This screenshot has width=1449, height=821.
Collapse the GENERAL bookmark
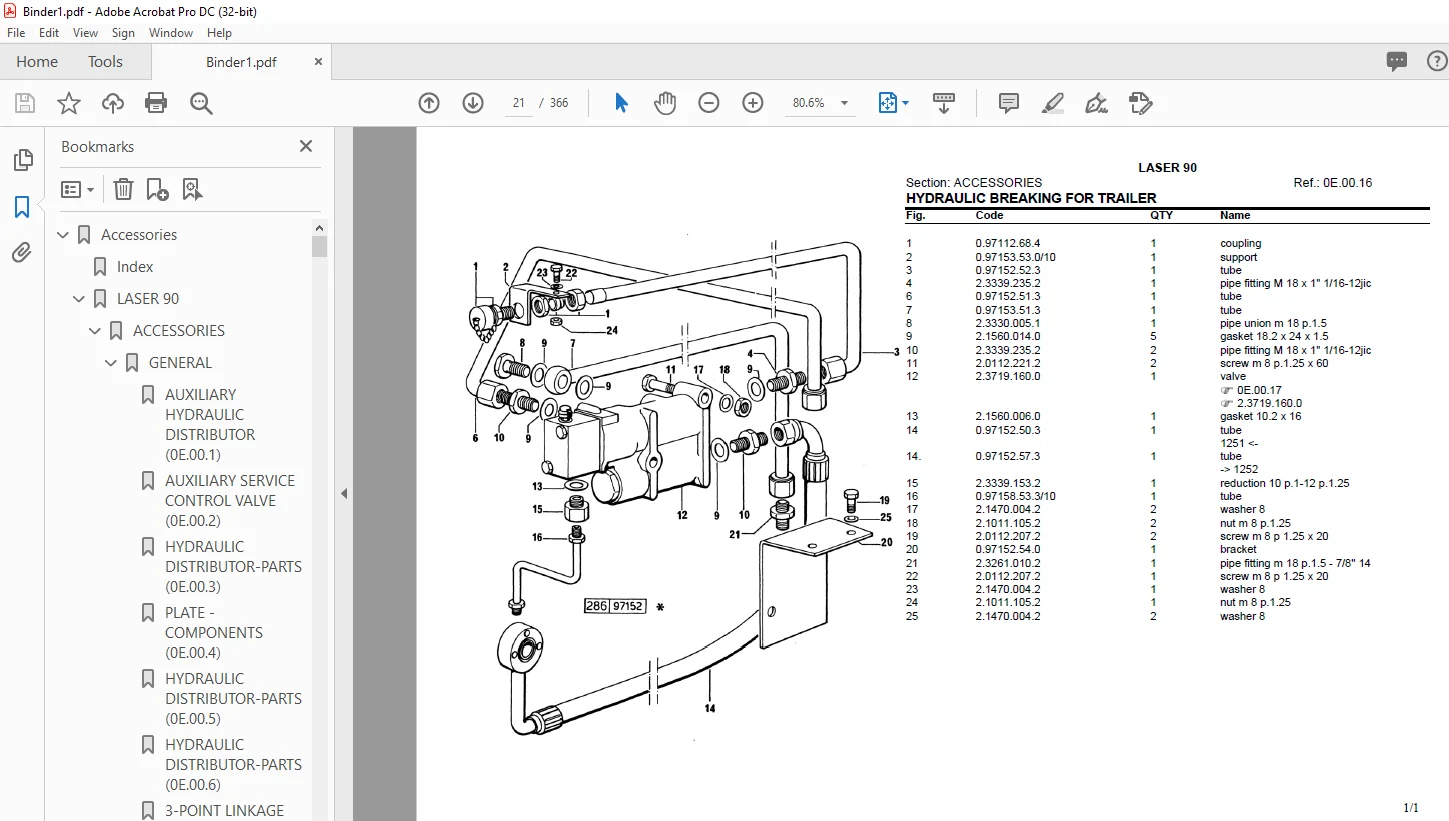(112, 363)
